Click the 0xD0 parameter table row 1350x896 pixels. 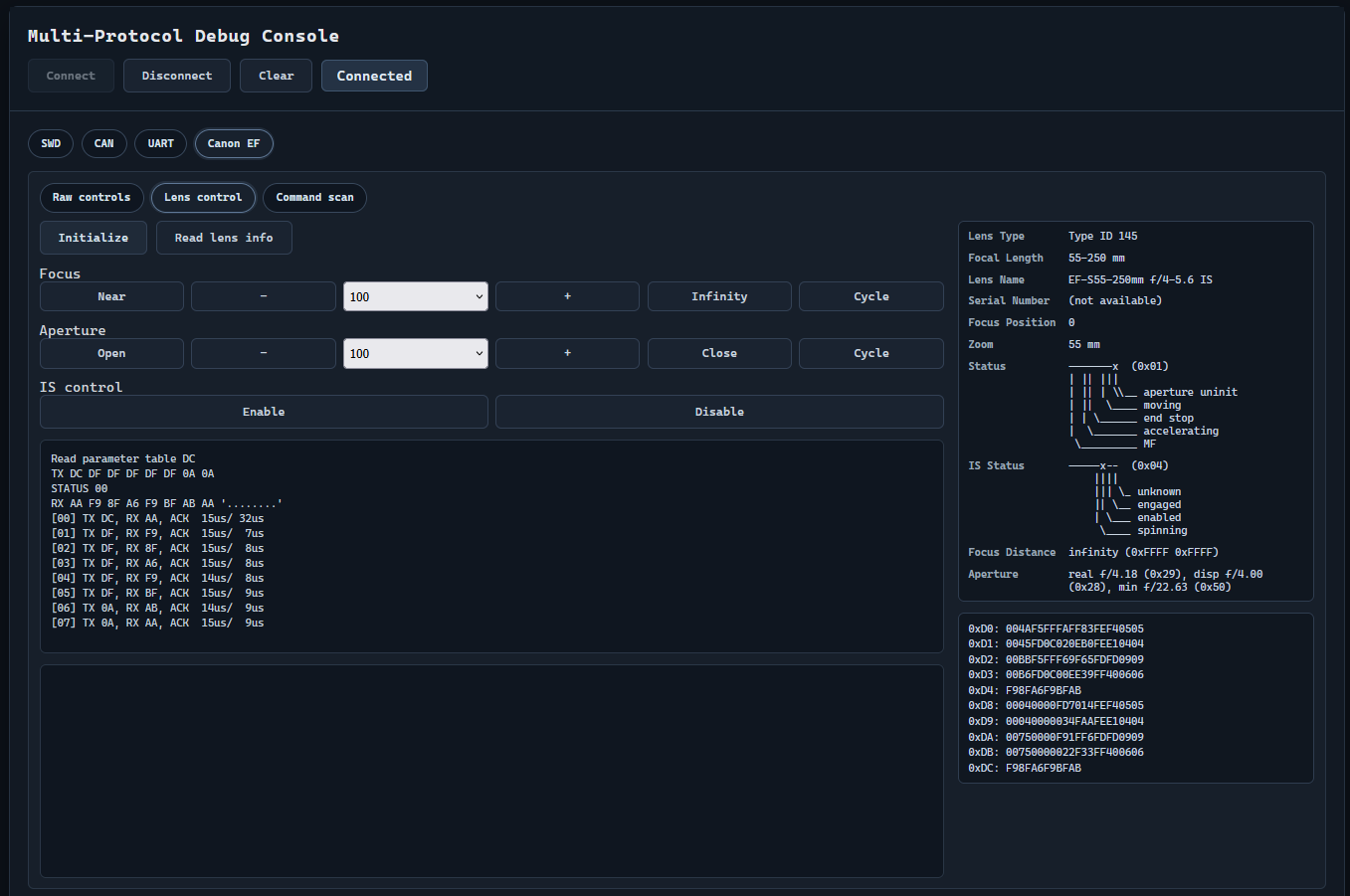[1056, 629]
